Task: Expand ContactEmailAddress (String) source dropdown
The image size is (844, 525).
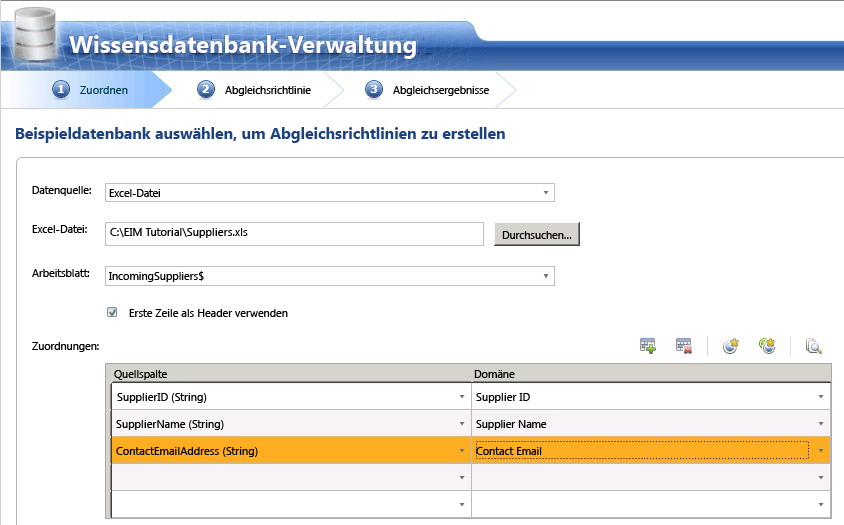Action: pyautogui.click(x=462, y=451)
